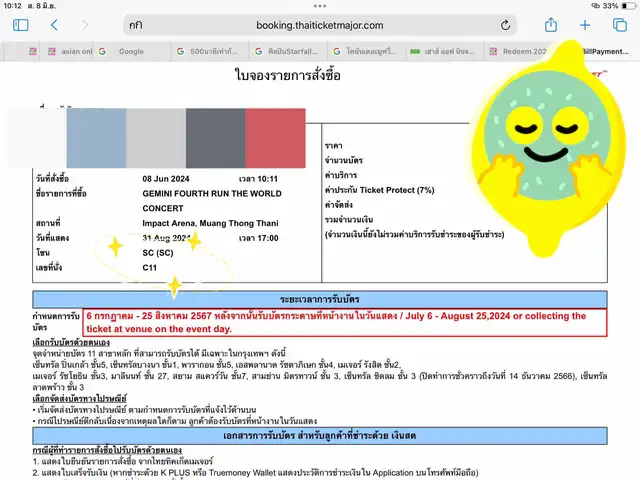Tap the page format 'กก' button
The image size is (640, 480).
(x=134, y=25)
